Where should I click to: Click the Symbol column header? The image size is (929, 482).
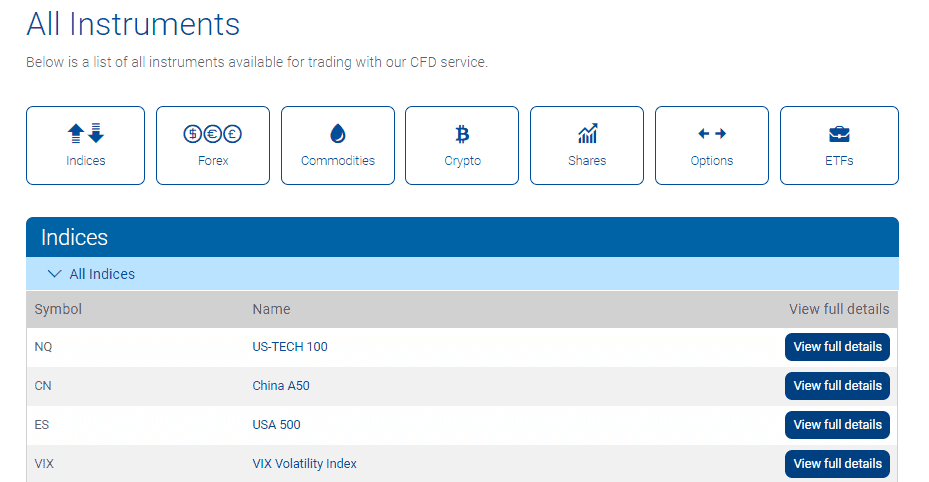(58, 309)
